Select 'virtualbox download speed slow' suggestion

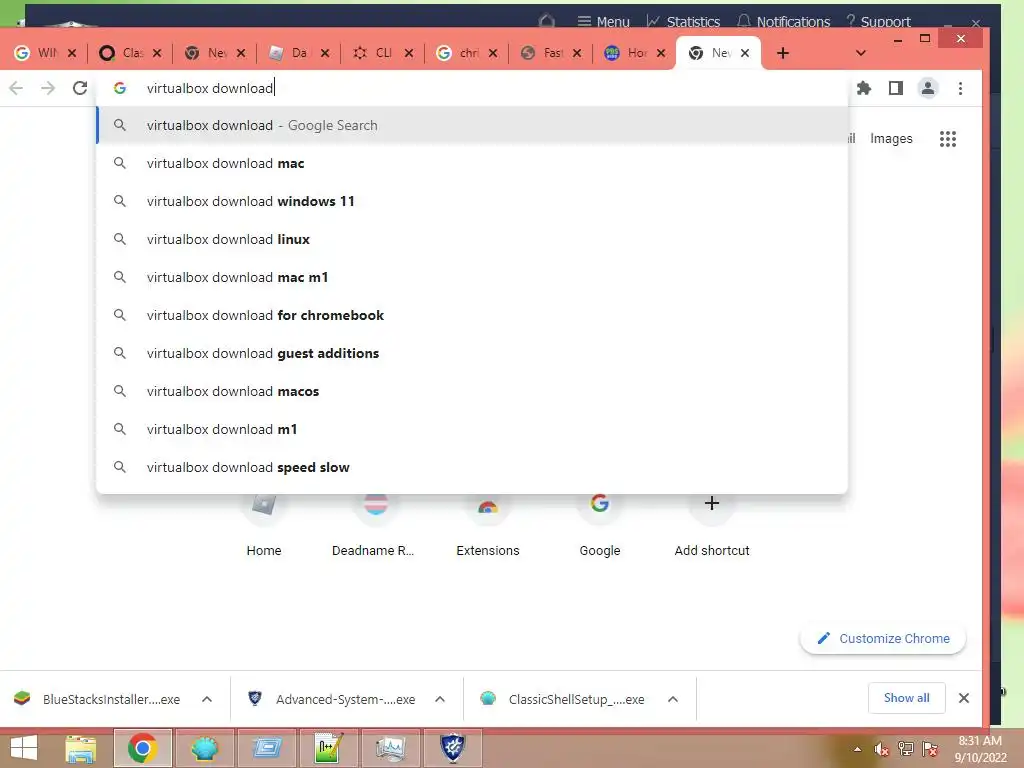point(472,467)
